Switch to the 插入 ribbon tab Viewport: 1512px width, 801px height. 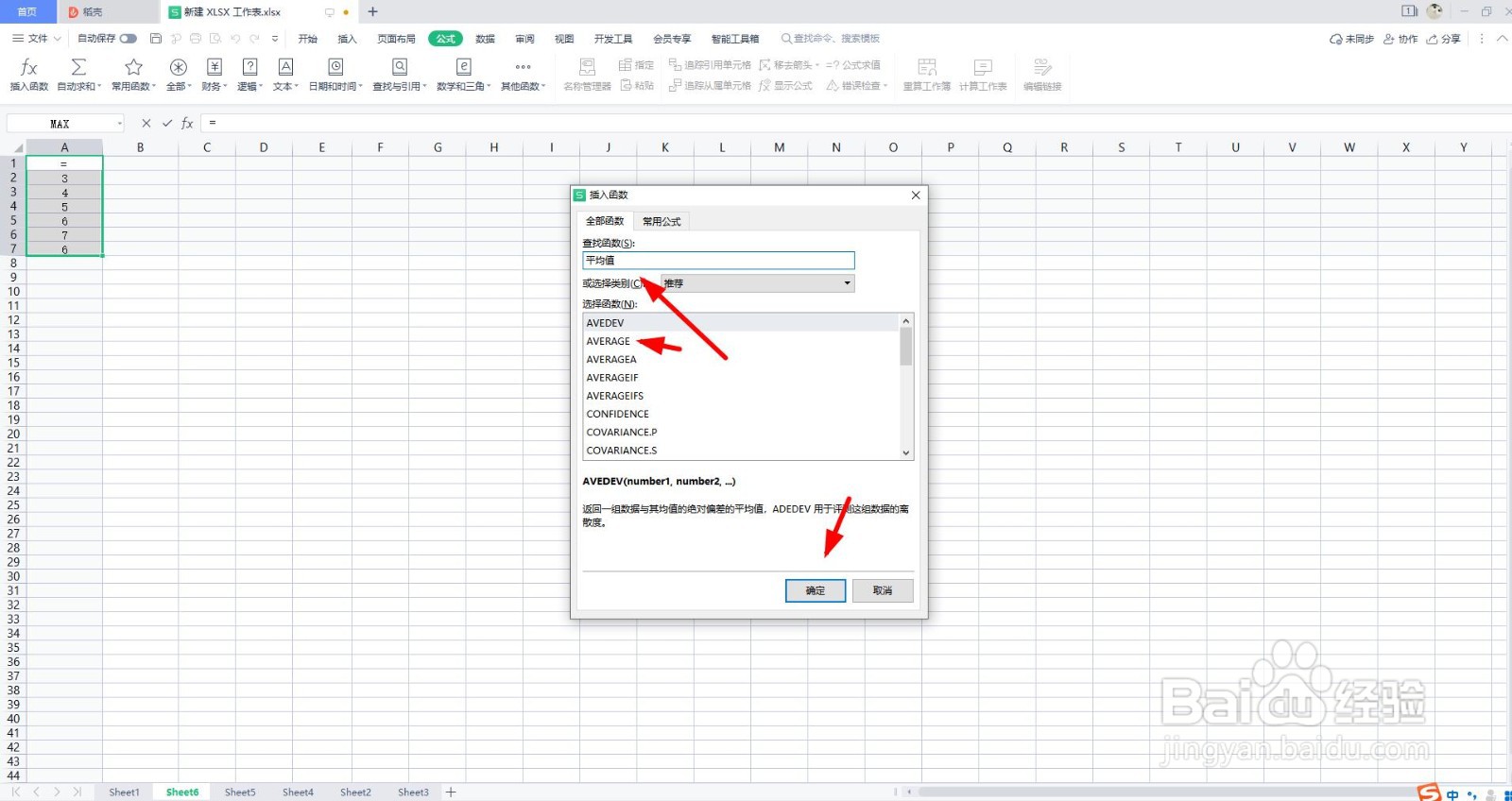click(x=347, y=39)
